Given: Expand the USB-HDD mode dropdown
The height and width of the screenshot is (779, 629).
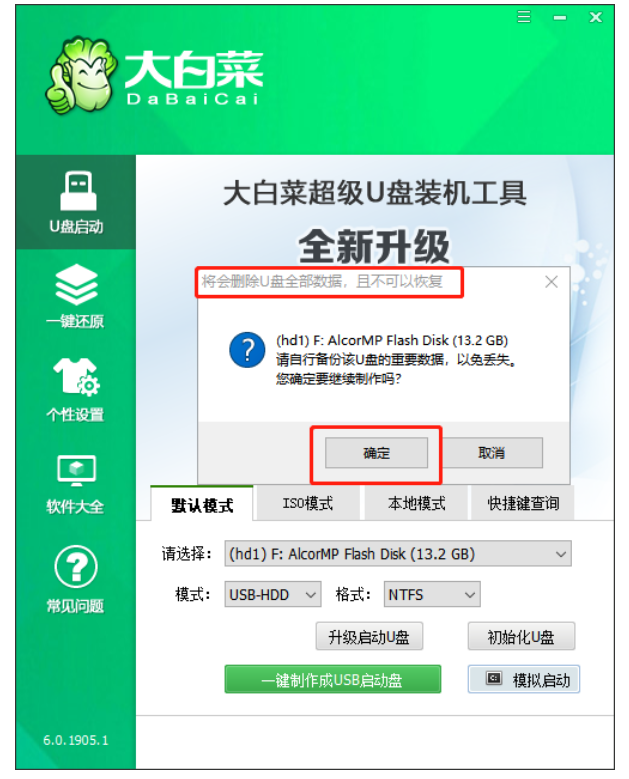Looking at the screenshot, I should click(x=273, y=594).
